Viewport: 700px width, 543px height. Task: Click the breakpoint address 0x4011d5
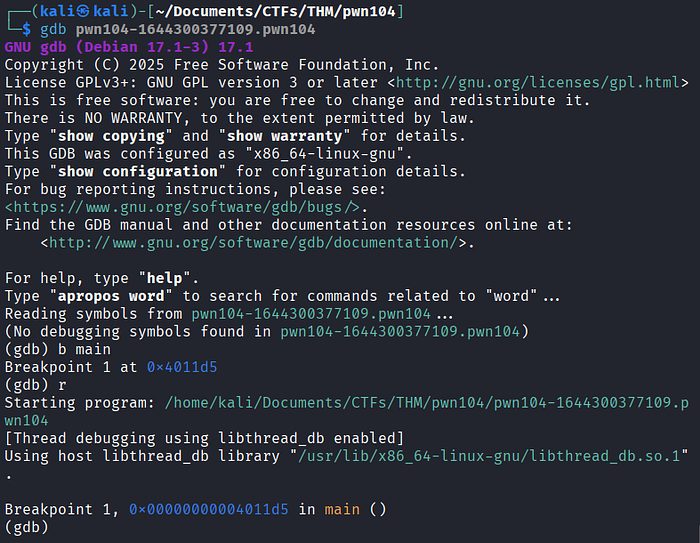pos(182,367)
